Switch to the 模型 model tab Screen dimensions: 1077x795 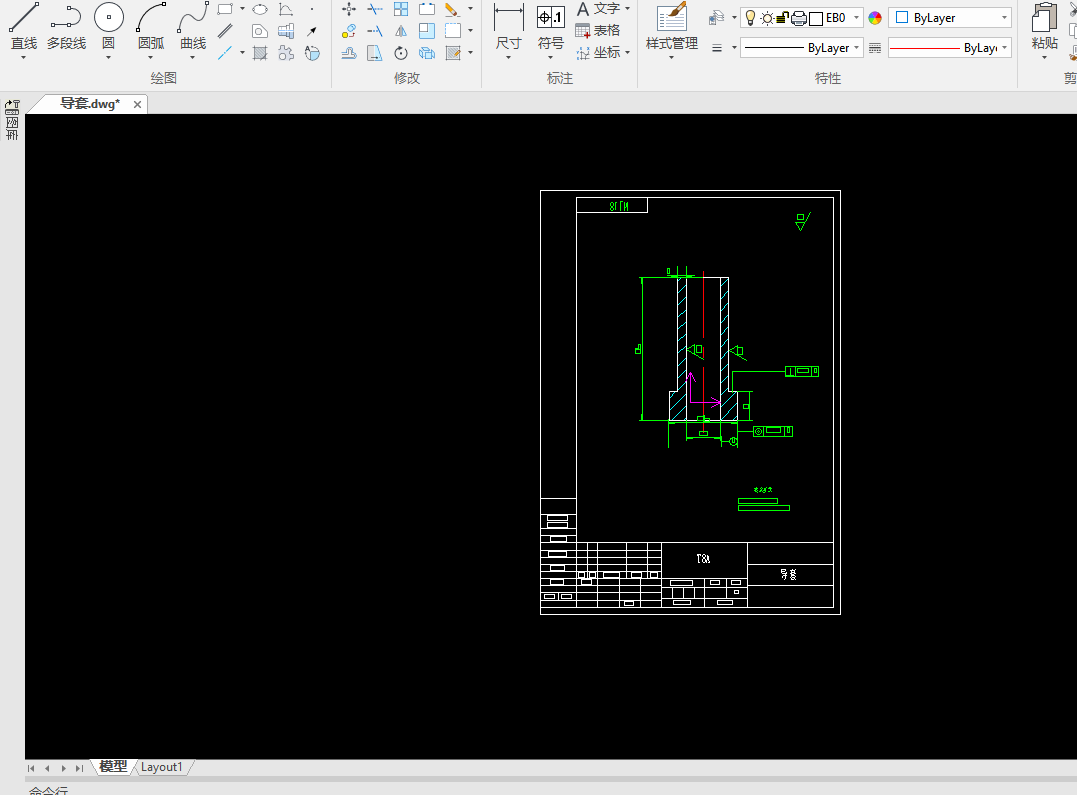click(x=113, y=767)
